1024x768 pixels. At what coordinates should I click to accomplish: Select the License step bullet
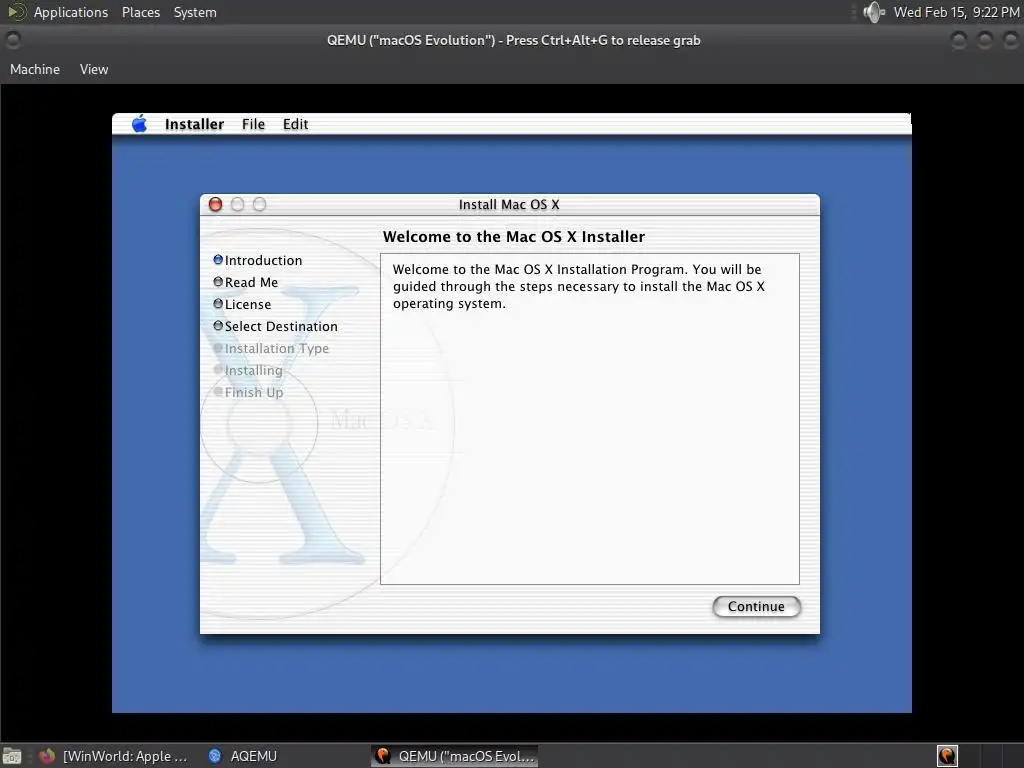[218, 304]
